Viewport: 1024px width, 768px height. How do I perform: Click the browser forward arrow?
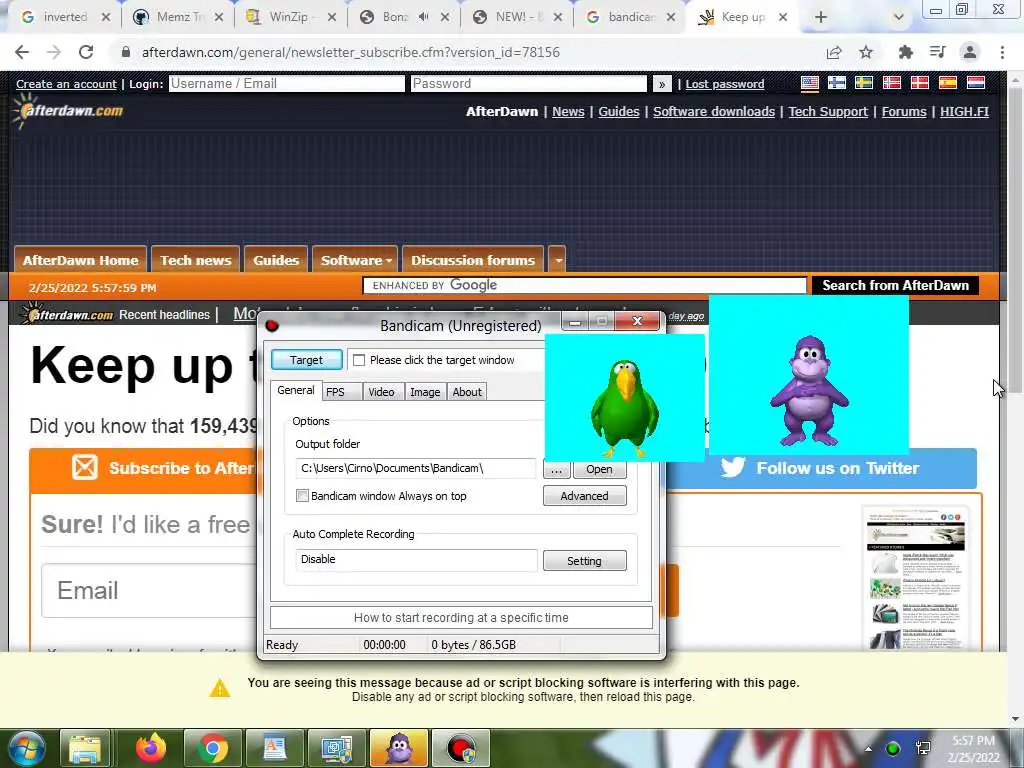(x=54, y=52)
